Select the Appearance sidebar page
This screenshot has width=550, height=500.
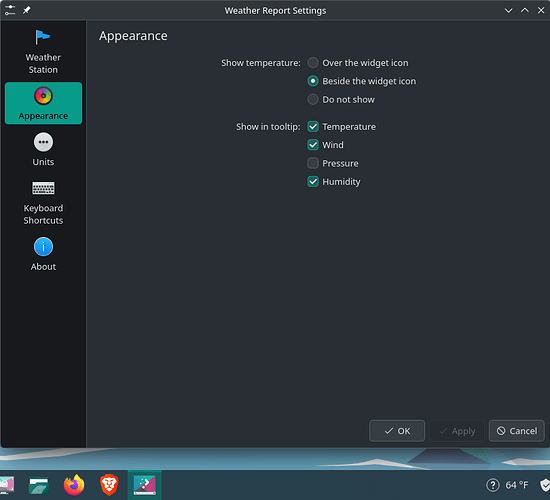(43, 103)
